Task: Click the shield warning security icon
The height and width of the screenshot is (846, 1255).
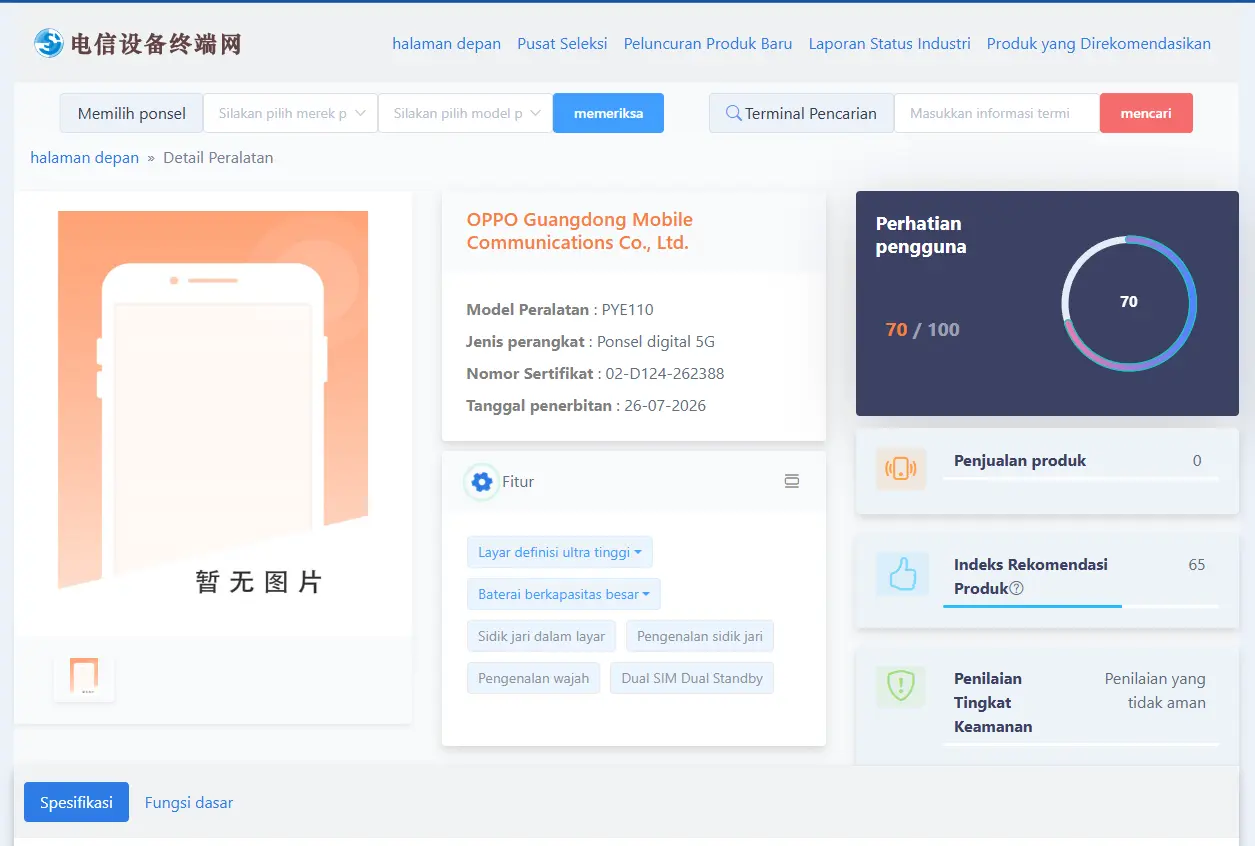Action: (901, 687)
